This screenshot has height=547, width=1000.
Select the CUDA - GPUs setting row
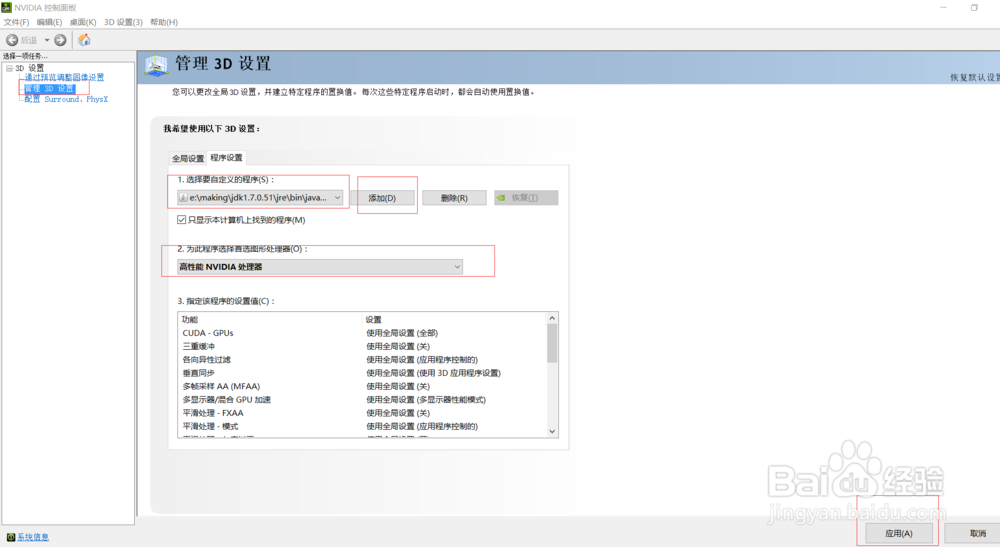(x=362, y=333)
